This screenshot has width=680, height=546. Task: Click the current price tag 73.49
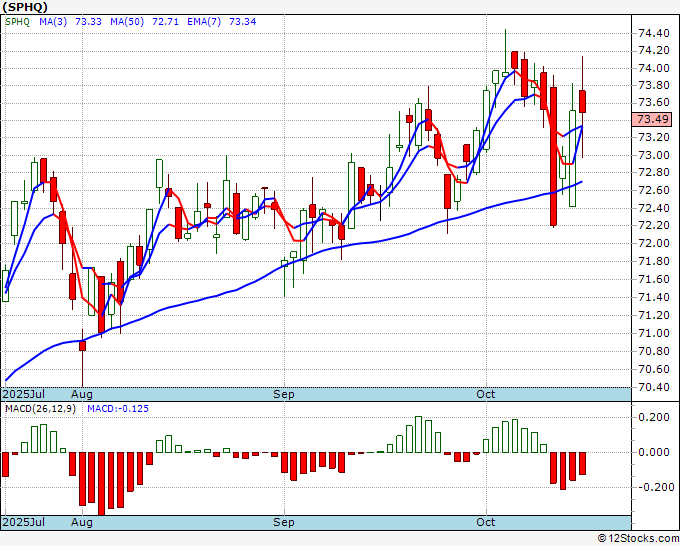(652, 119)
